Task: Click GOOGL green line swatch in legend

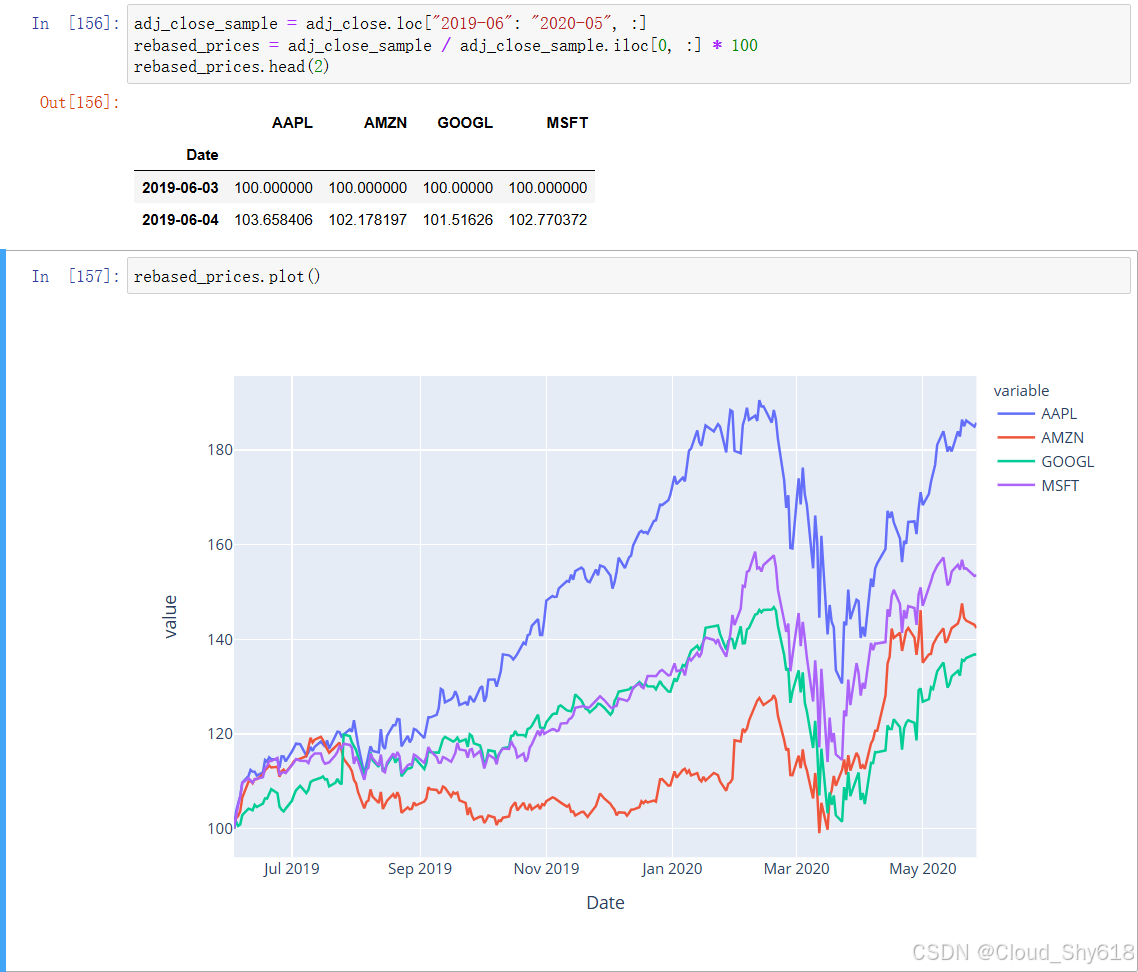Action: tap(1015, 462)
